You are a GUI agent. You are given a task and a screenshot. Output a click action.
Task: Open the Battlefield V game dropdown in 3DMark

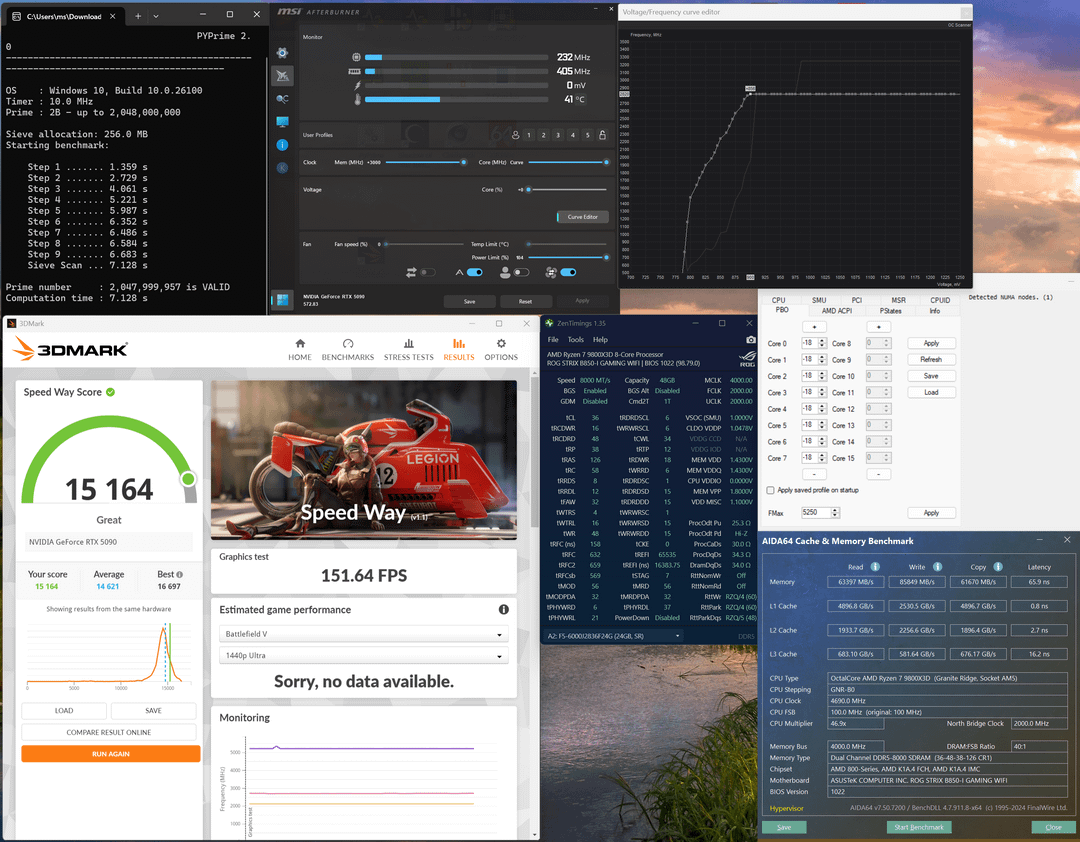coord(364,634)
